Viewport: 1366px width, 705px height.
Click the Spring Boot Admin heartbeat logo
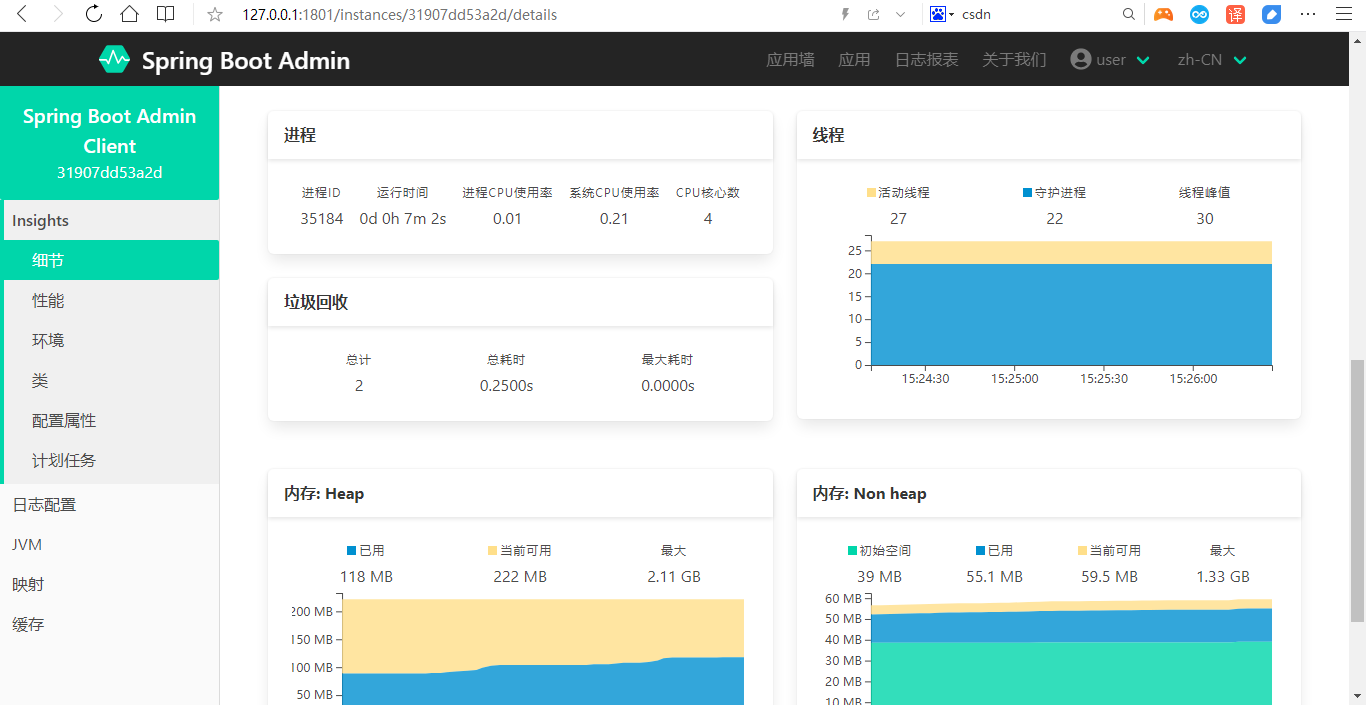coord(114,59)
